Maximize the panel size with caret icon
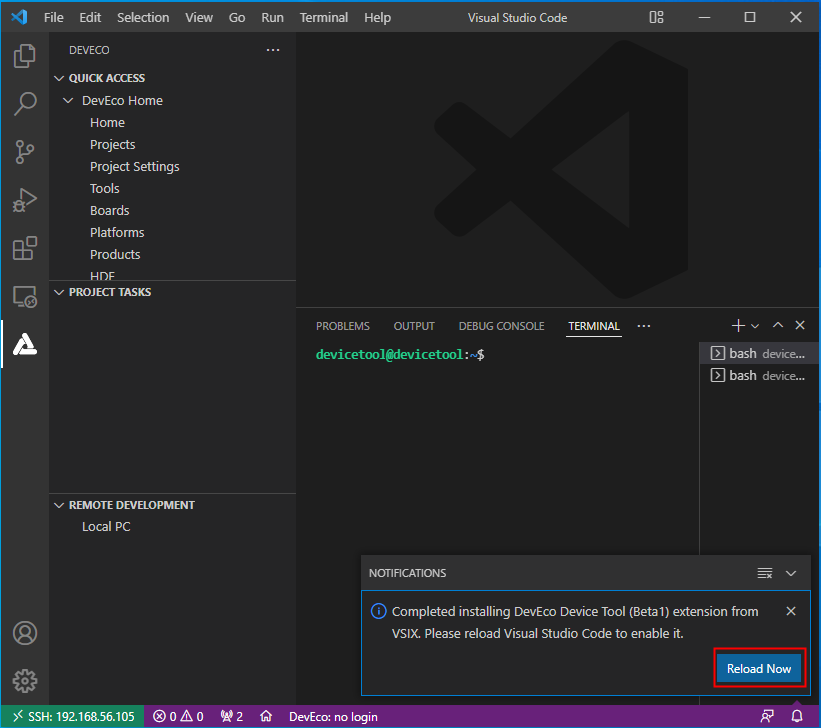This screenshot has width=821, height=728. pos(778,325)
